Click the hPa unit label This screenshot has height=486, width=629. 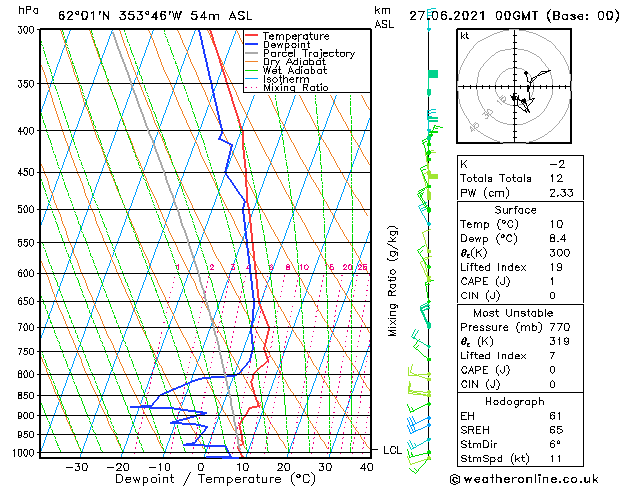point(28,10)
